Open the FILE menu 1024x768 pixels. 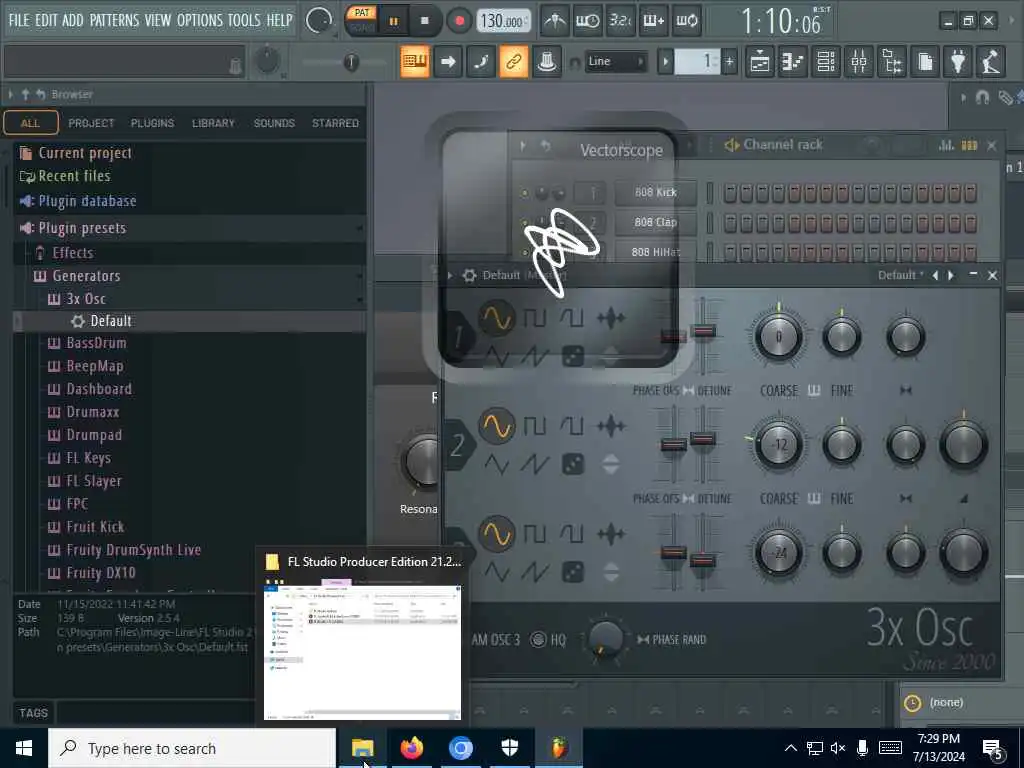18,20
